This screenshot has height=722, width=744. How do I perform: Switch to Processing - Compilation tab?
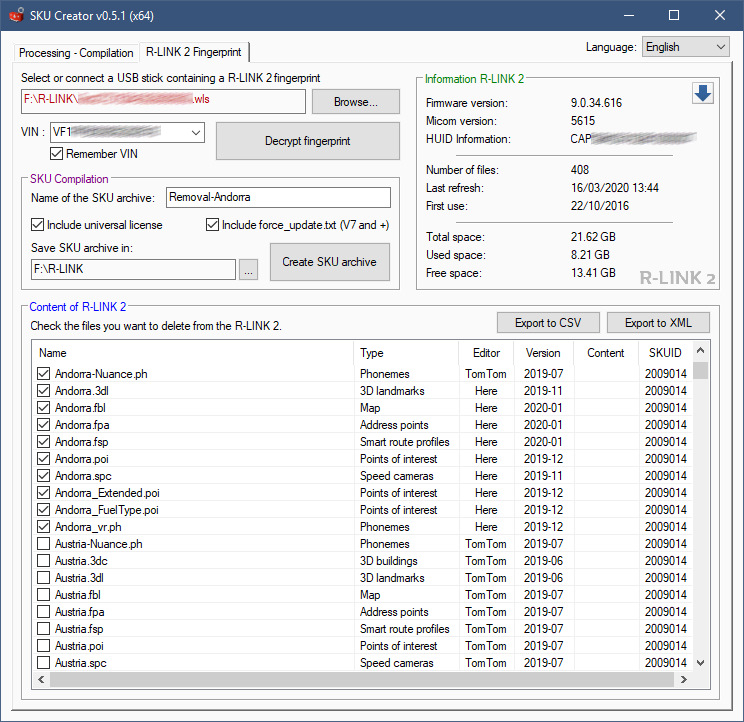click(76, 53)
